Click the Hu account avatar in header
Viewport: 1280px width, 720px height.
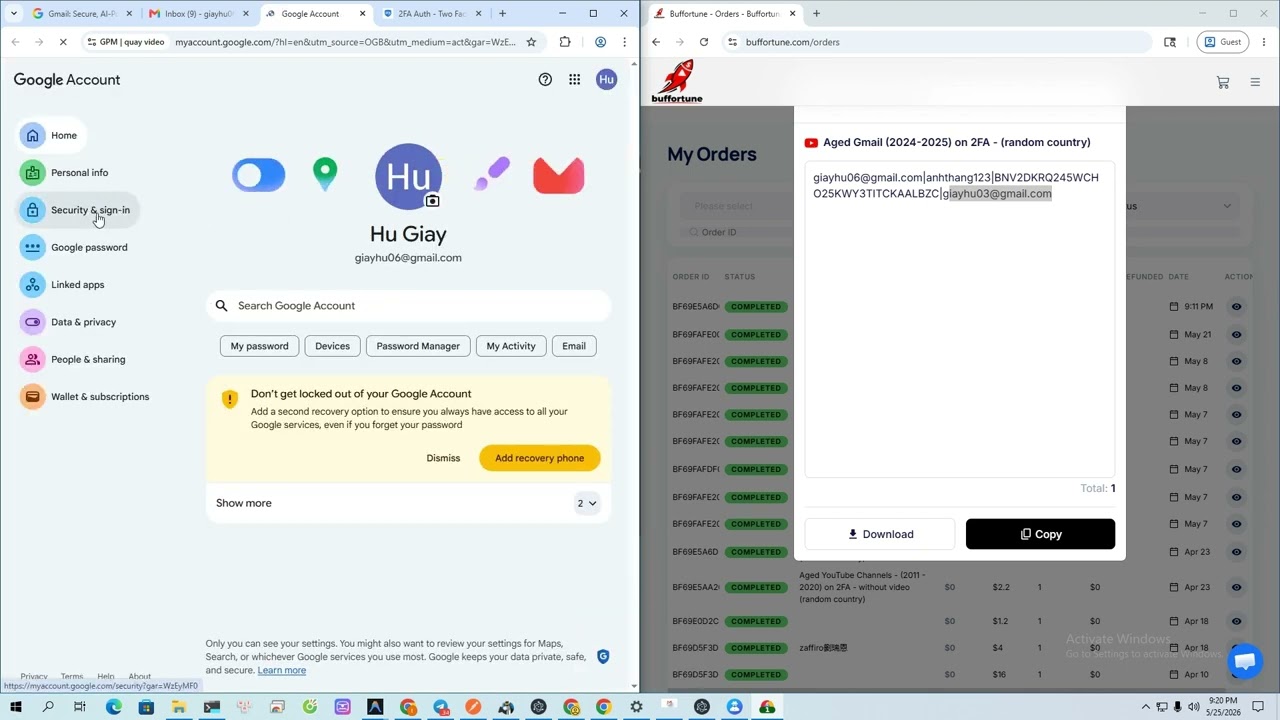tap(606, 80)
